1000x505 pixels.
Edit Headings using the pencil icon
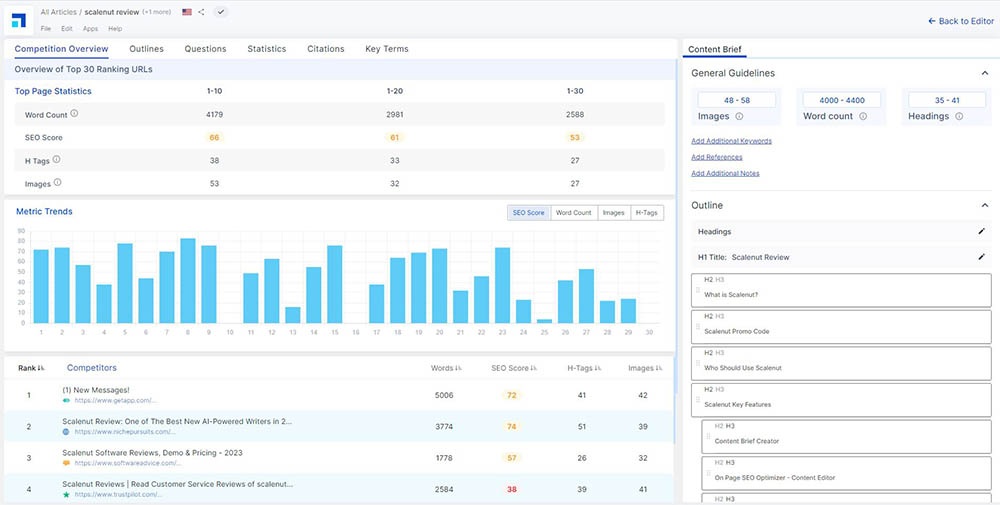(981, 231)
